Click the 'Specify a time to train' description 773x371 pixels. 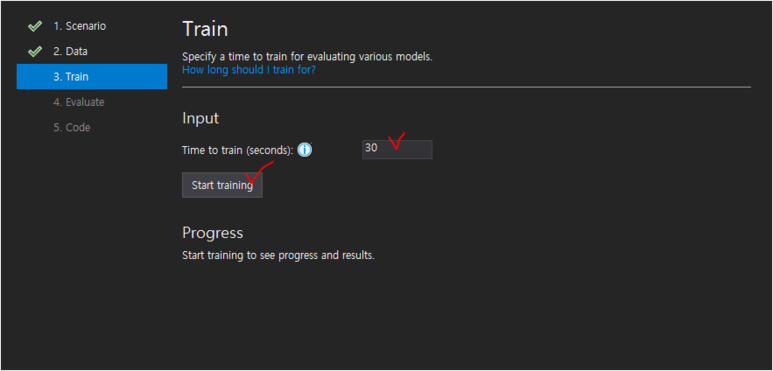tap(307, 57)
